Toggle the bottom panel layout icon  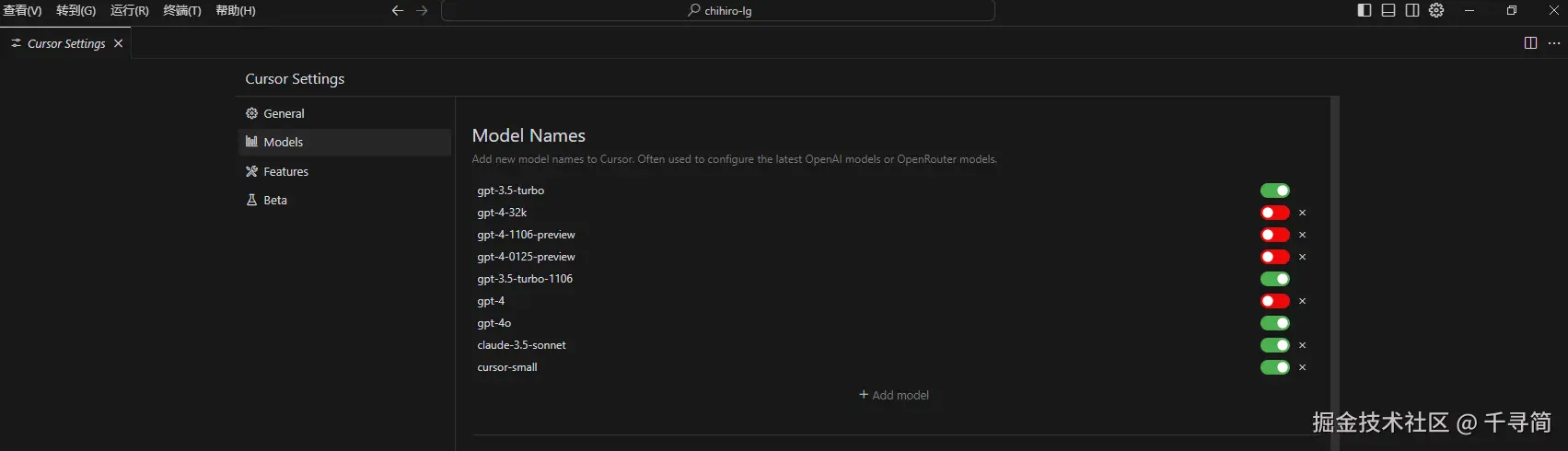pos(1388,10)
